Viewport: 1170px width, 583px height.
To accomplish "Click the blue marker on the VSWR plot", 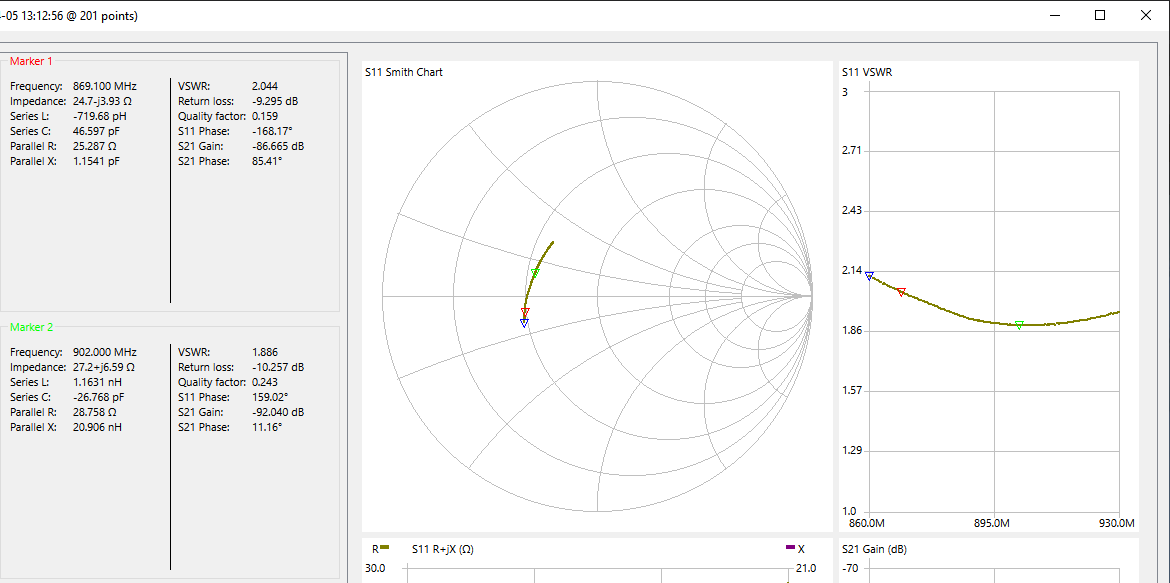I will [869, 276].
